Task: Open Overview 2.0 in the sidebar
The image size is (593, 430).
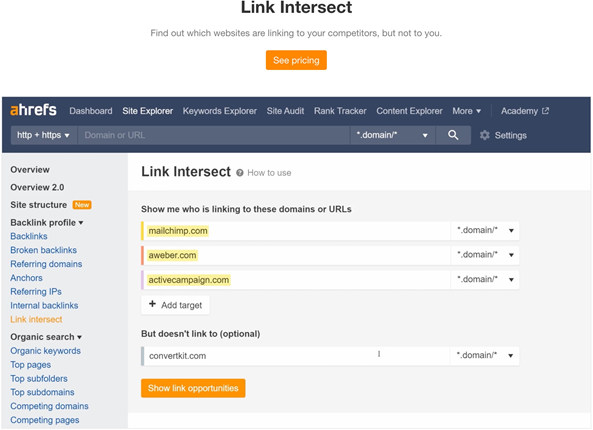Action: [x=37, y=187]
